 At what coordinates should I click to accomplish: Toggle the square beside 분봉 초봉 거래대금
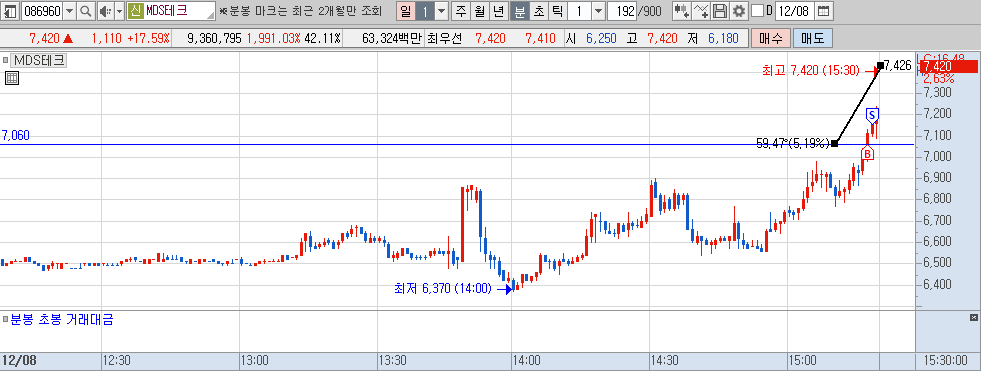(5, 320)
